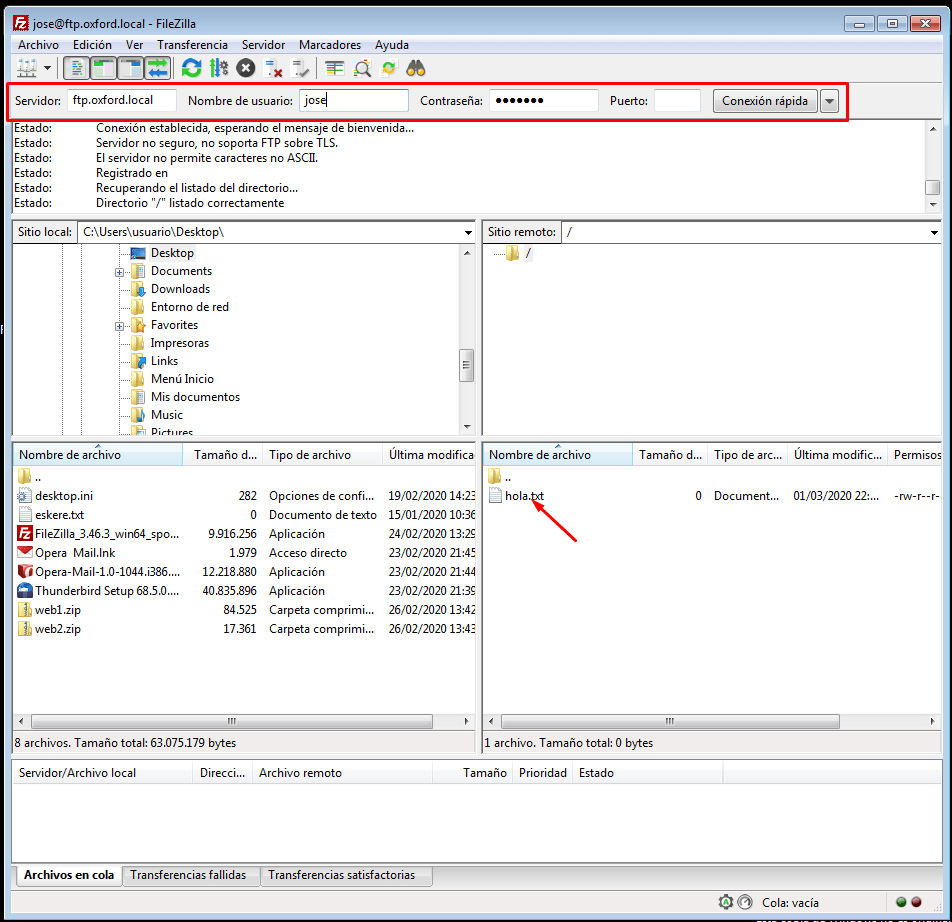Expand the Documents folder in local tree
The height and width of the screenshot is (922, 952).
point(120,272)
